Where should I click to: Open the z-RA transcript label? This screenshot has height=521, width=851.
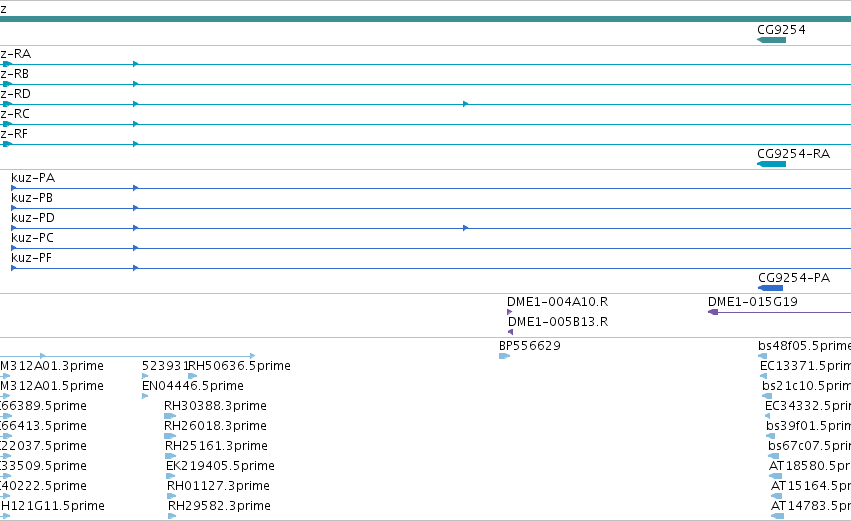click(x=16, y=54)
